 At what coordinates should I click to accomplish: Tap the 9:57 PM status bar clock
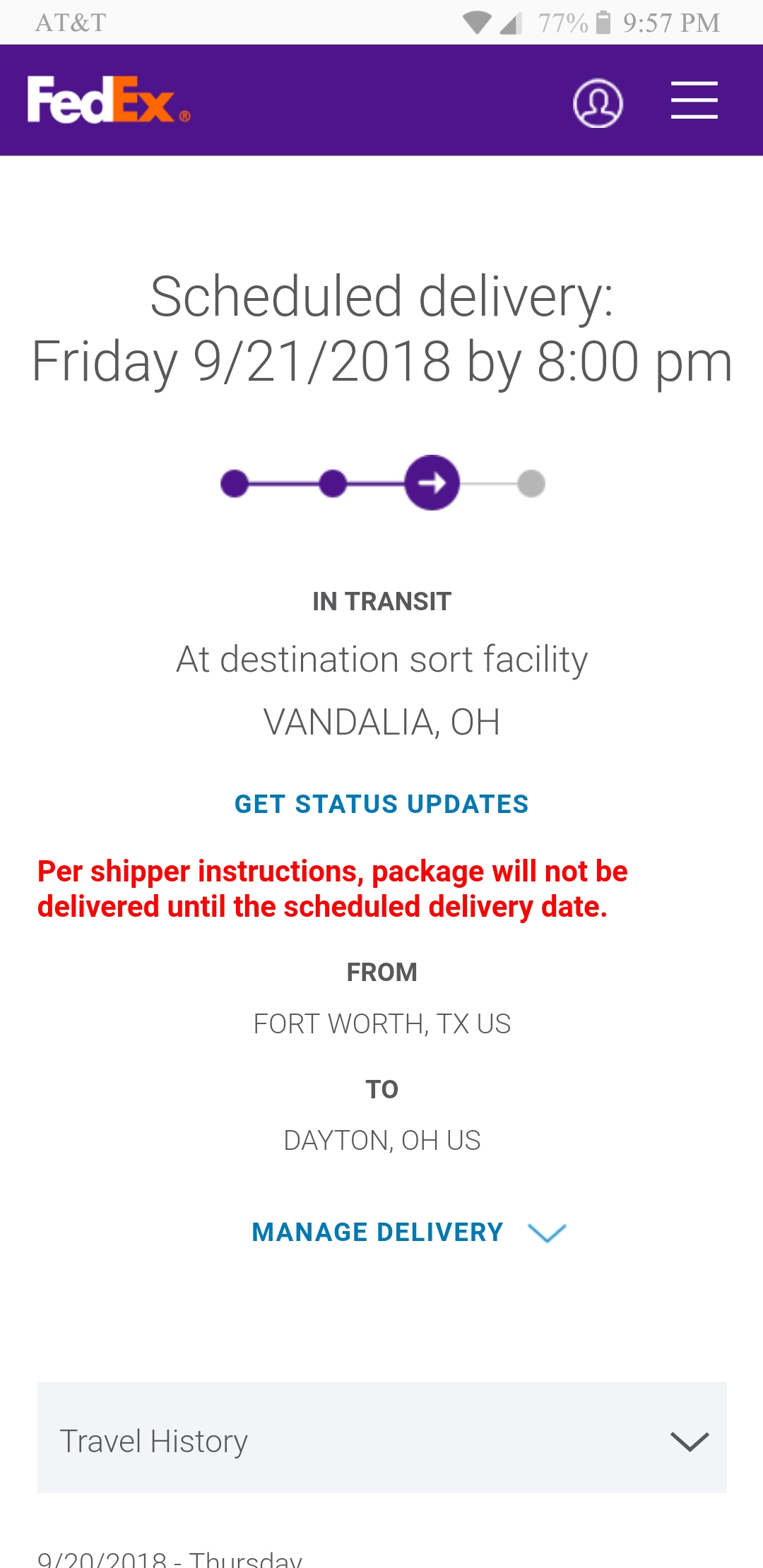[671, 23]
